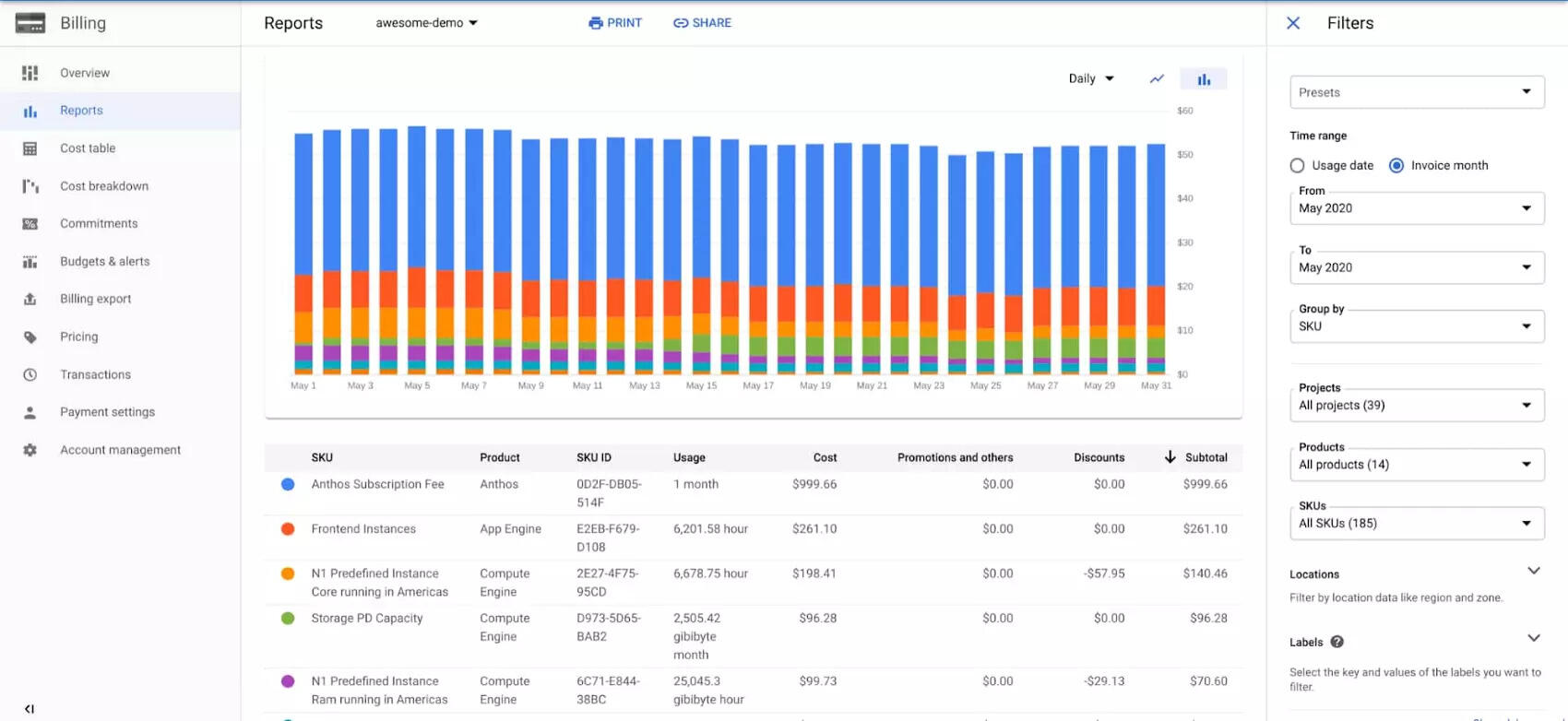Click the Account management gear icon
Image resolution: width=1568 pixels, height=721 pixels.
(30, 450)
